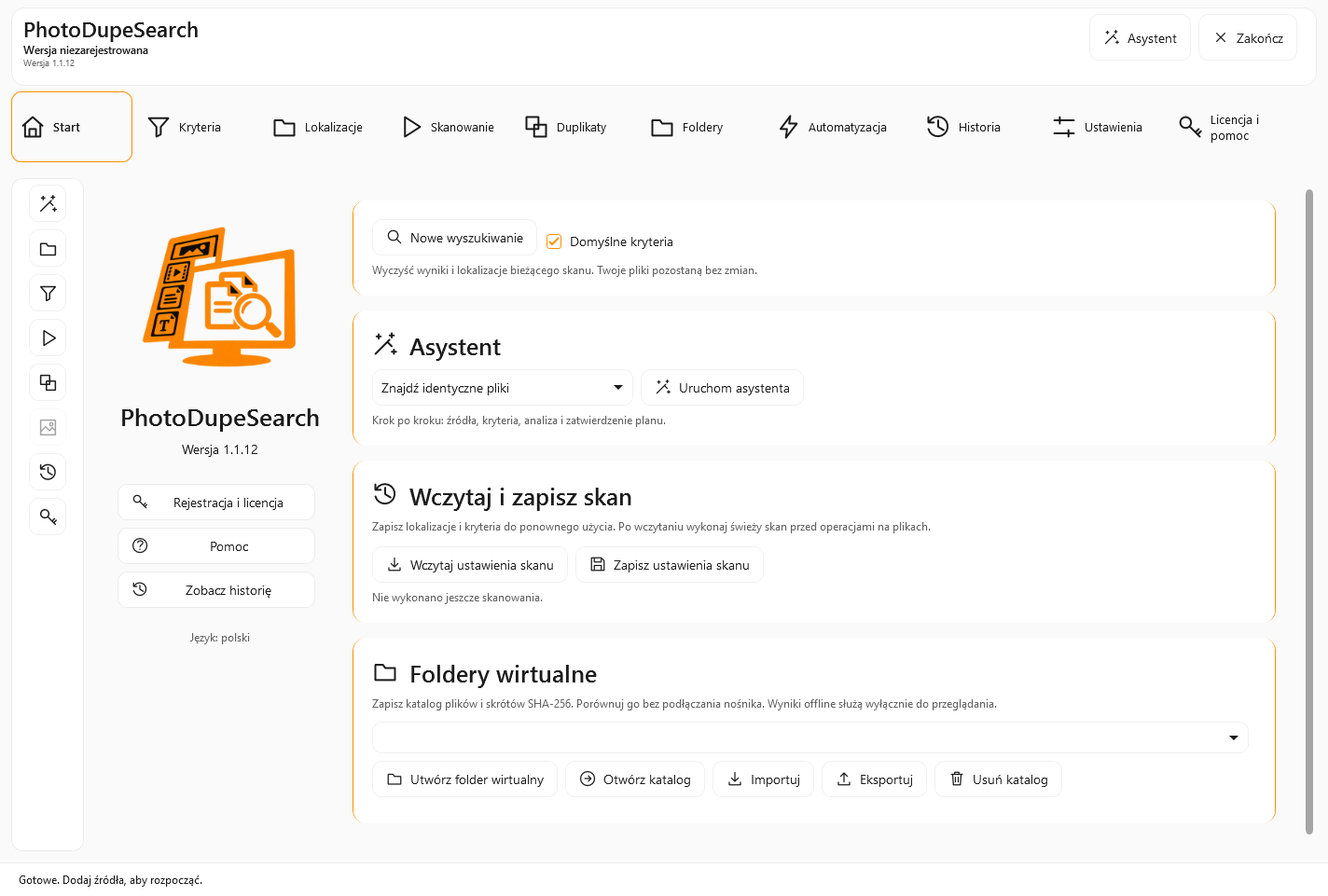Select the Start tab

[x=72, y=127]
